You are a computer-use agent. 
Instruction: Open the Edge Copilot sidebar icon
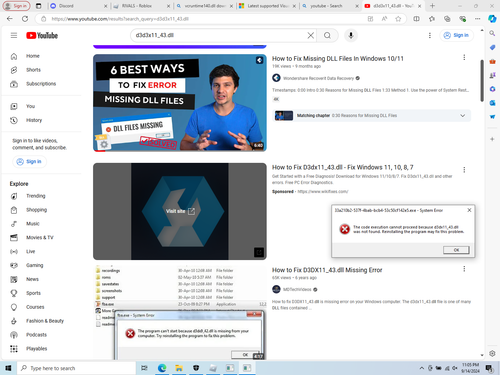pyautogui.click(x=492, y=19)
